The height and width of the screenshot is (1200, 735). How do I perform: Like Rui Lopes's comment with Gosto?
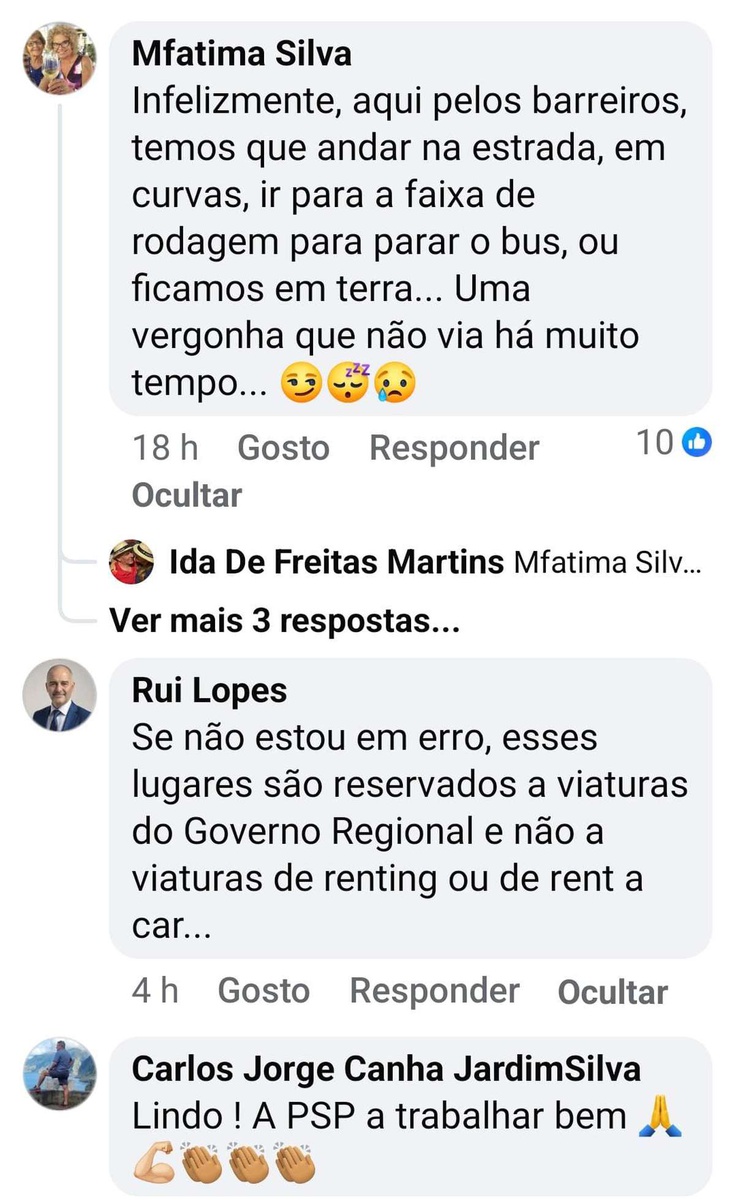(264, 991)
